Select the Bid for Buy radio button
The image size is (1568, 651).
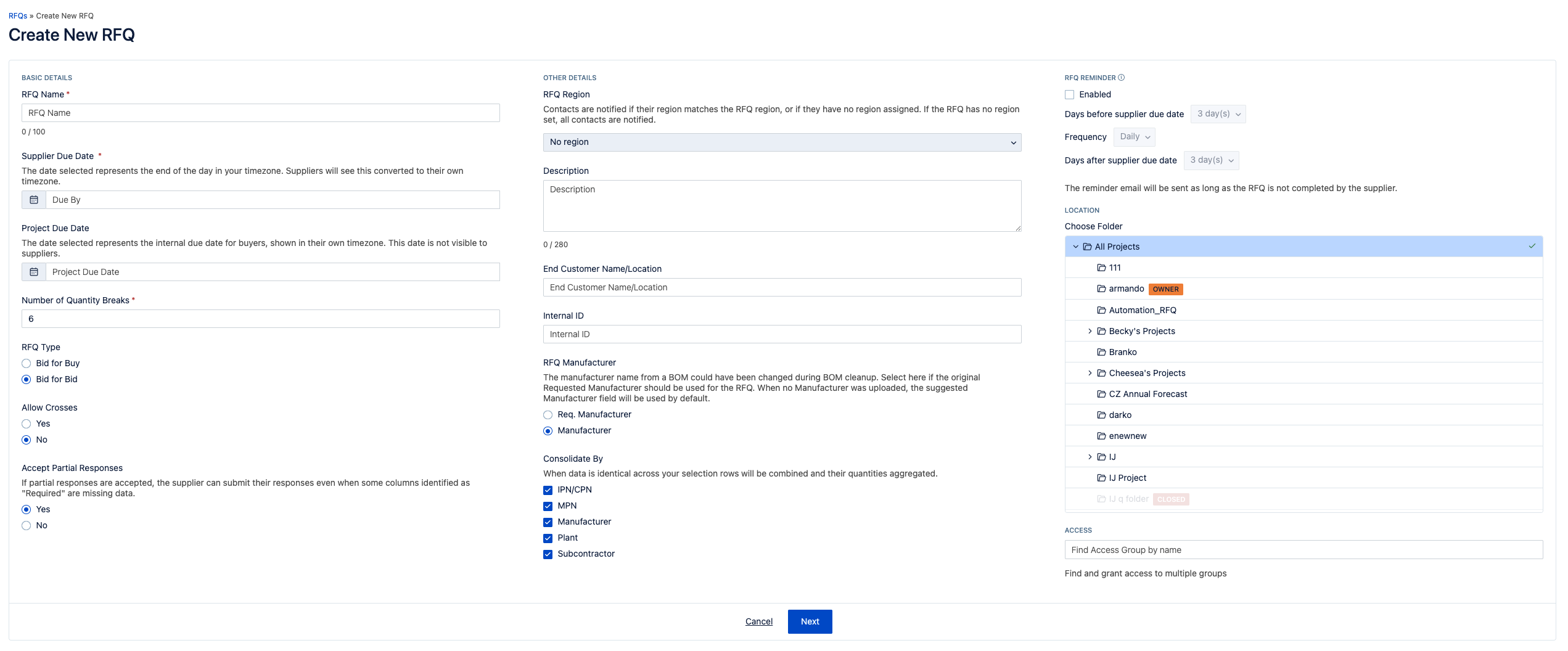click(x=26, y=363)
